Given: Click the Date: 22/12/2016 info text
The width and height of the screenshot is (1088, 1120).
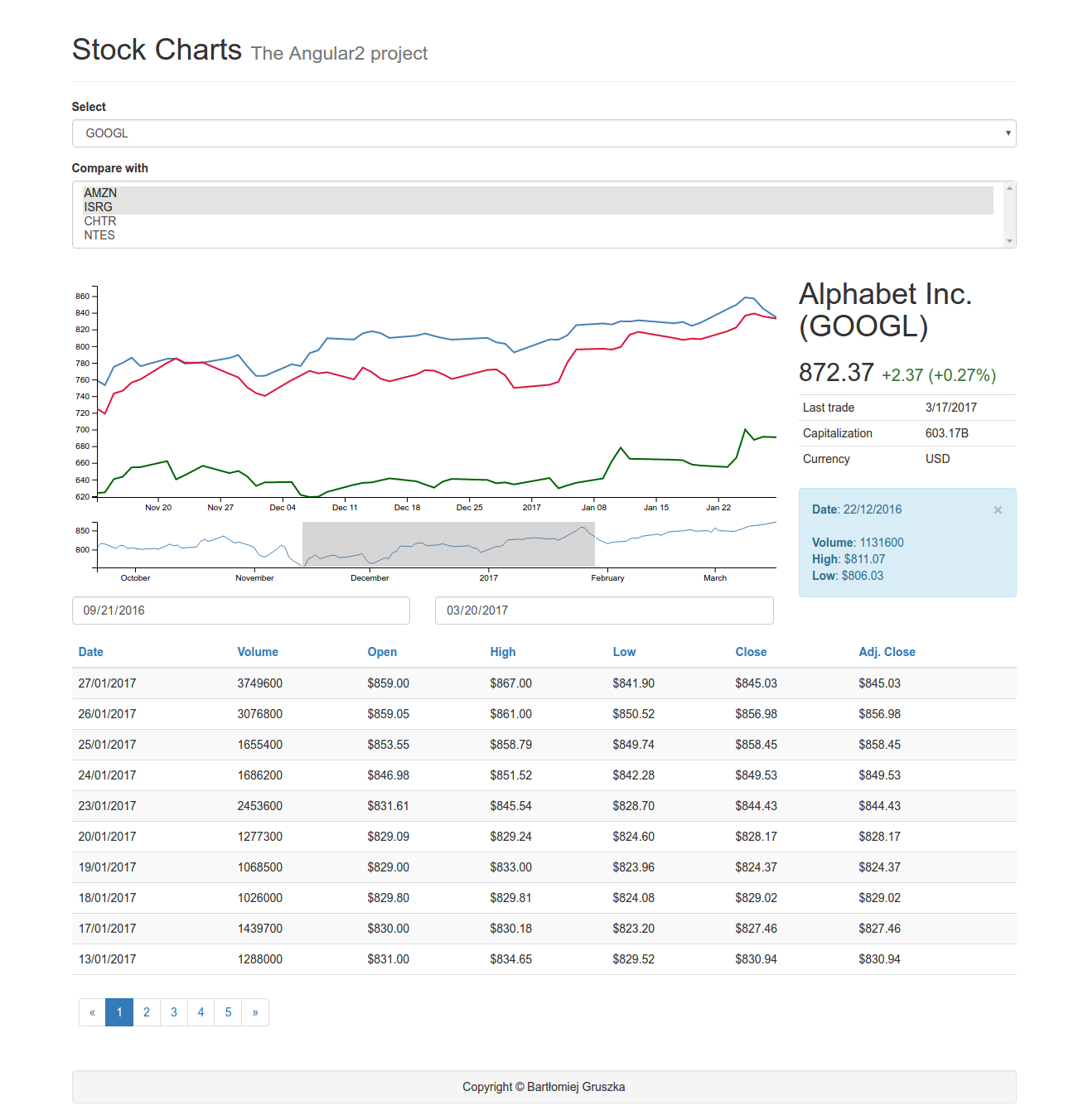Looking at the screenshot, I should (857, 509).
